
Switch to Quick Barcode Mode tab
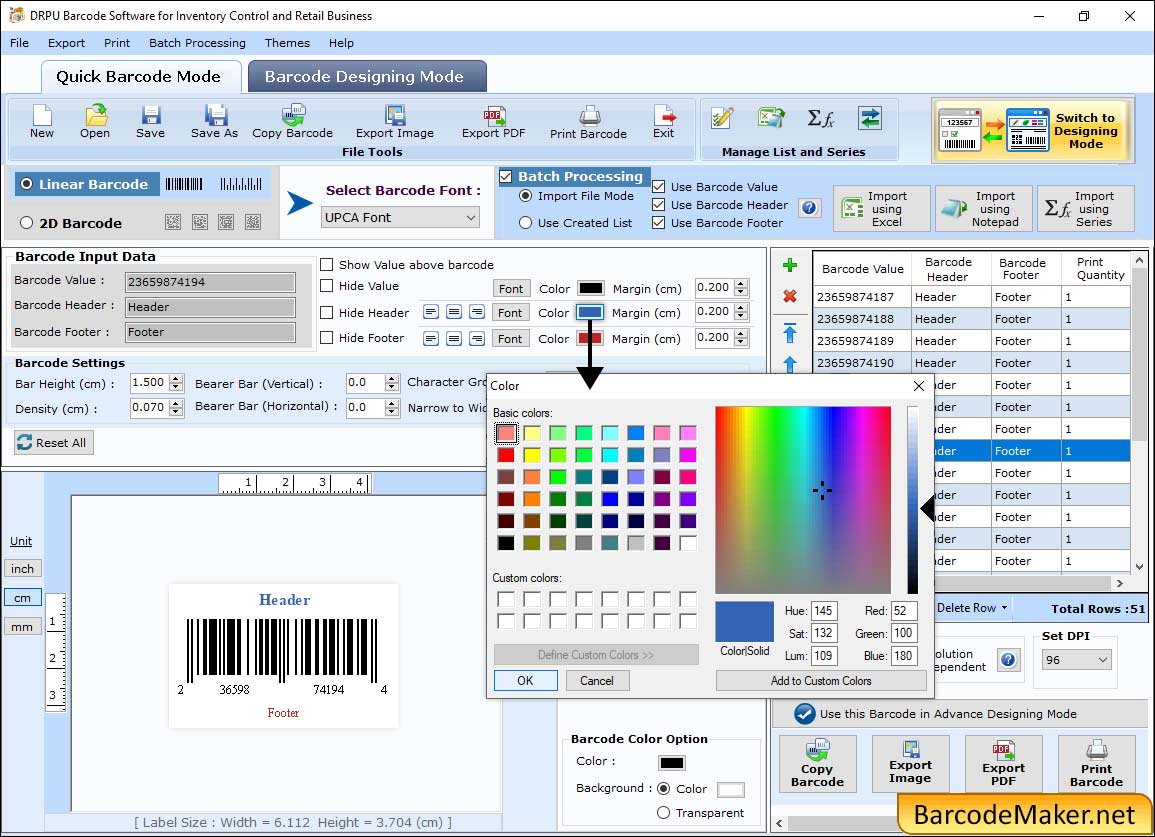coord(140,77)
